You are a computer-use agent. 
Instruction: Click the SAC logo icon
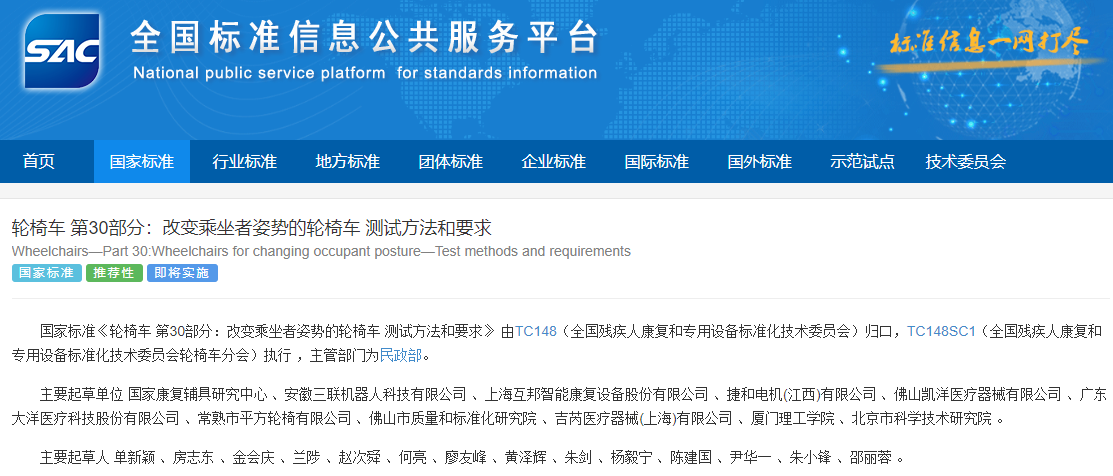(x=62, y=50)
